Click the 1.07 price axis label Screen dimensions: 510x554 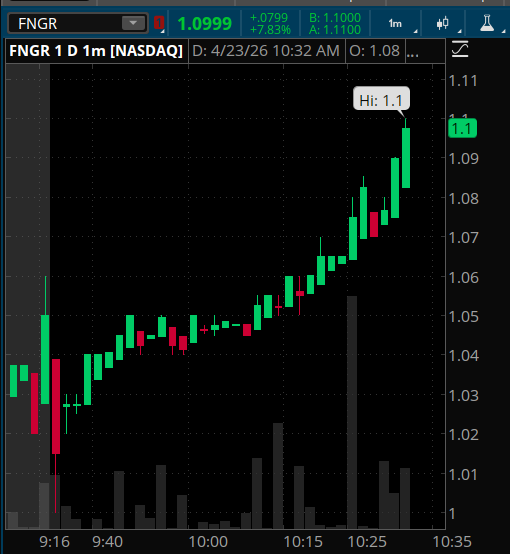463,238
